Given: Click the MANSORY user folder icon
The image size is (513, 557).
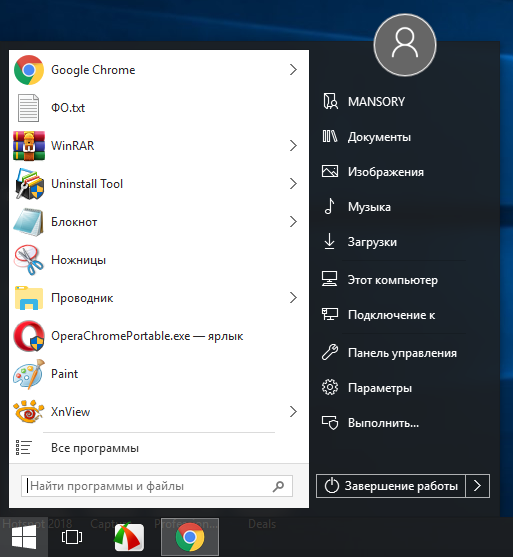Looking at the screenshot, I should click(330, 101).
